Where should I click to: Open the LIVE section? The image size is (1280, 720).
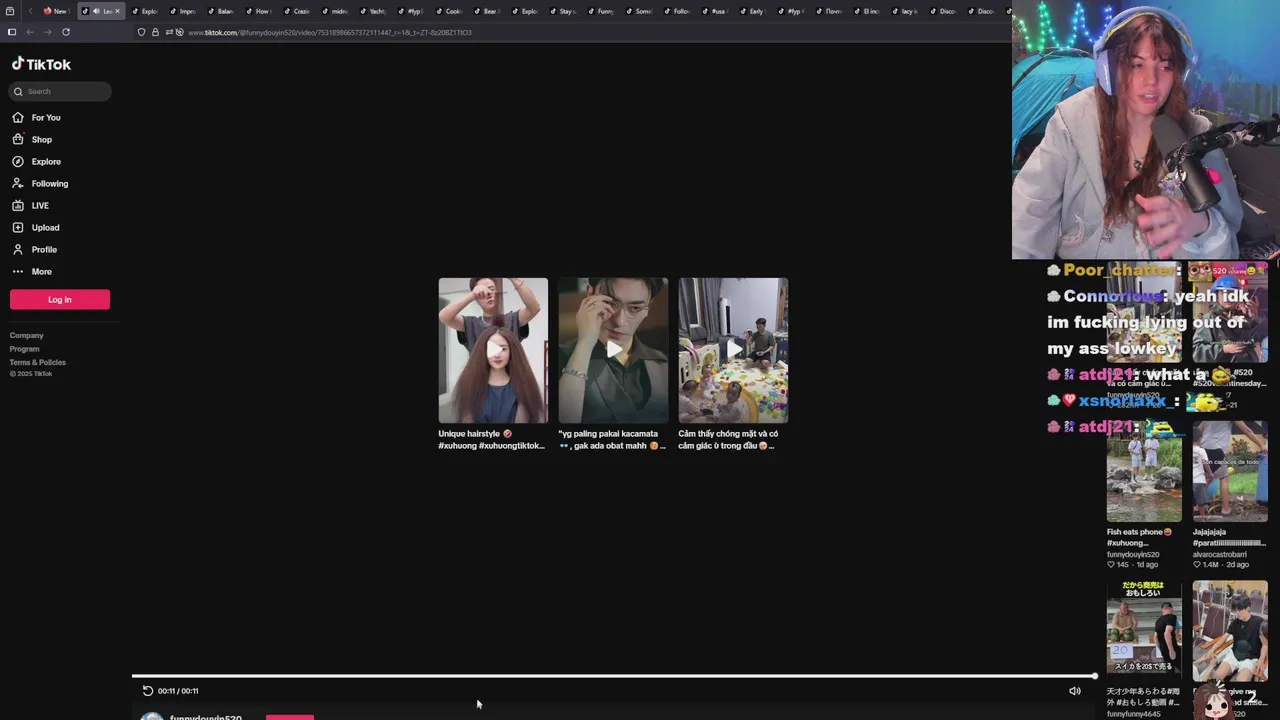tap(40, 206)
